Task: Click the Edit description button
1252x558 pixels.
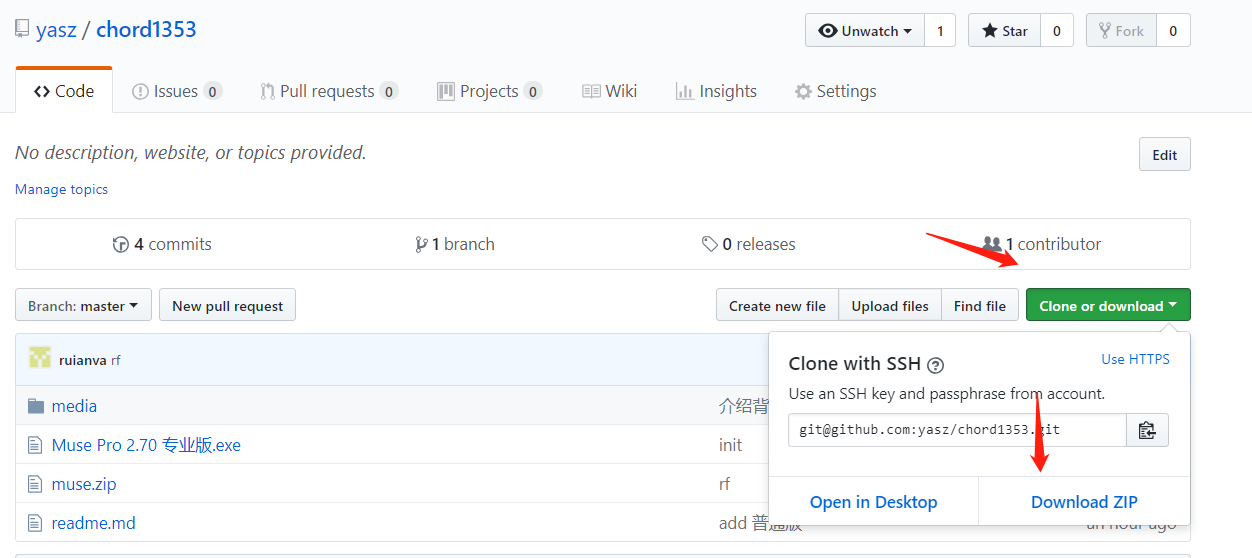Action: pos(1165,154)
